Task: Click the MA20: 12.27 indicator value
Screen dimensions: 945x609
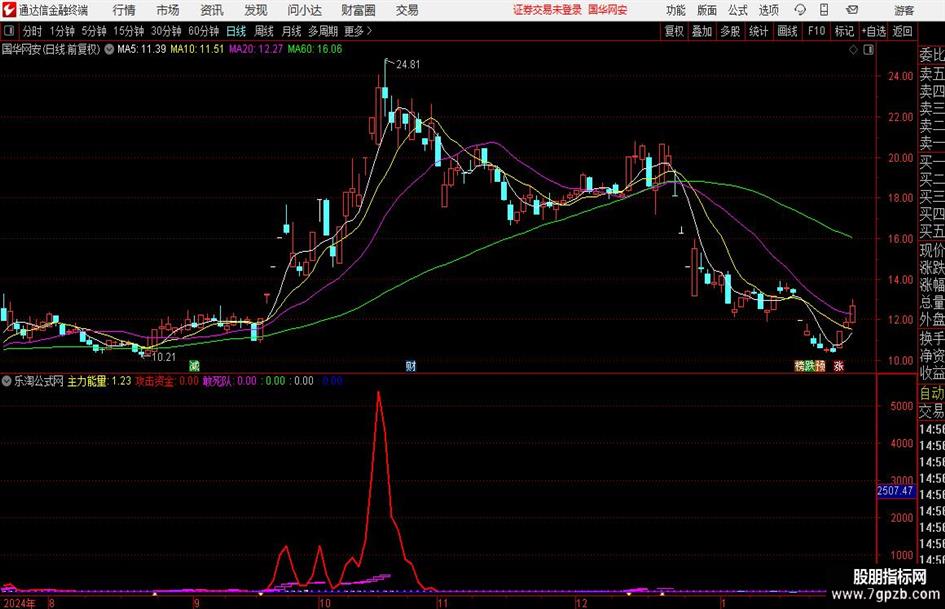Action: [256, 49]
